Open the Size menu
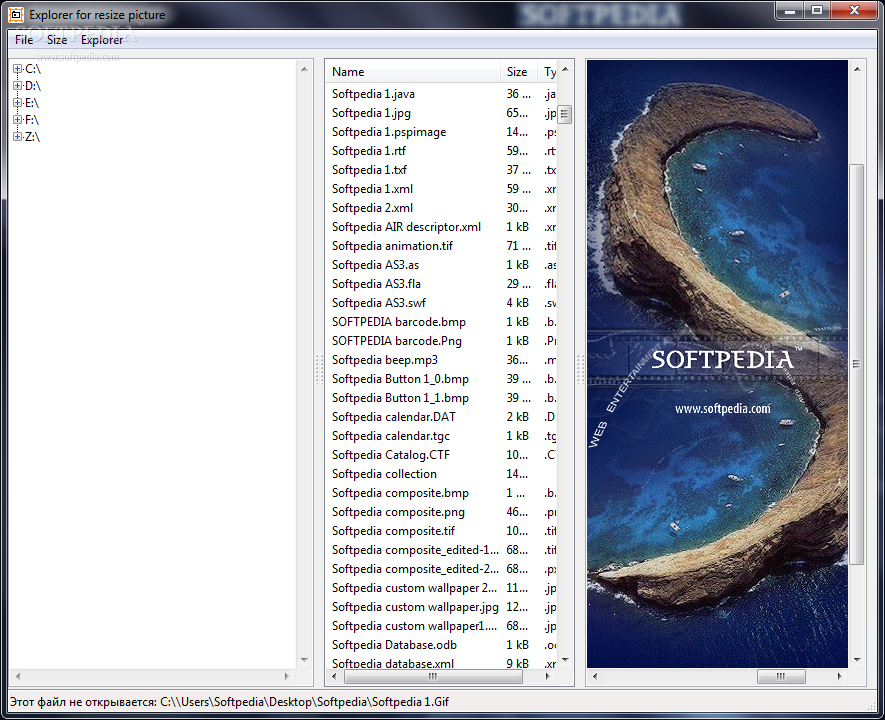This screenshot has height=720, width=885. (56, 39)
